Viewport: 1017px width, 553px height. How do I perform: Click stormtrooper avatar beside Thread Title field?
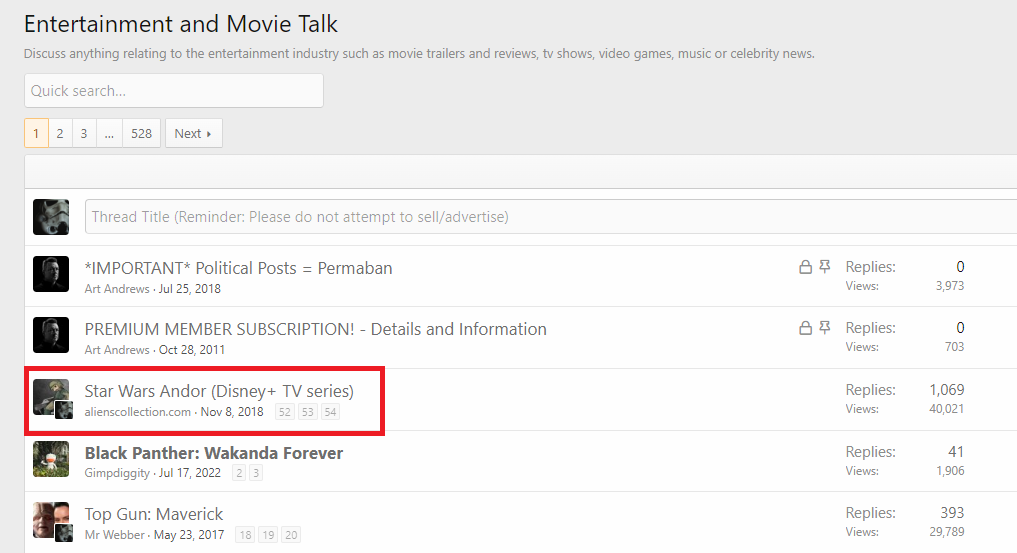tap(51, 217)
